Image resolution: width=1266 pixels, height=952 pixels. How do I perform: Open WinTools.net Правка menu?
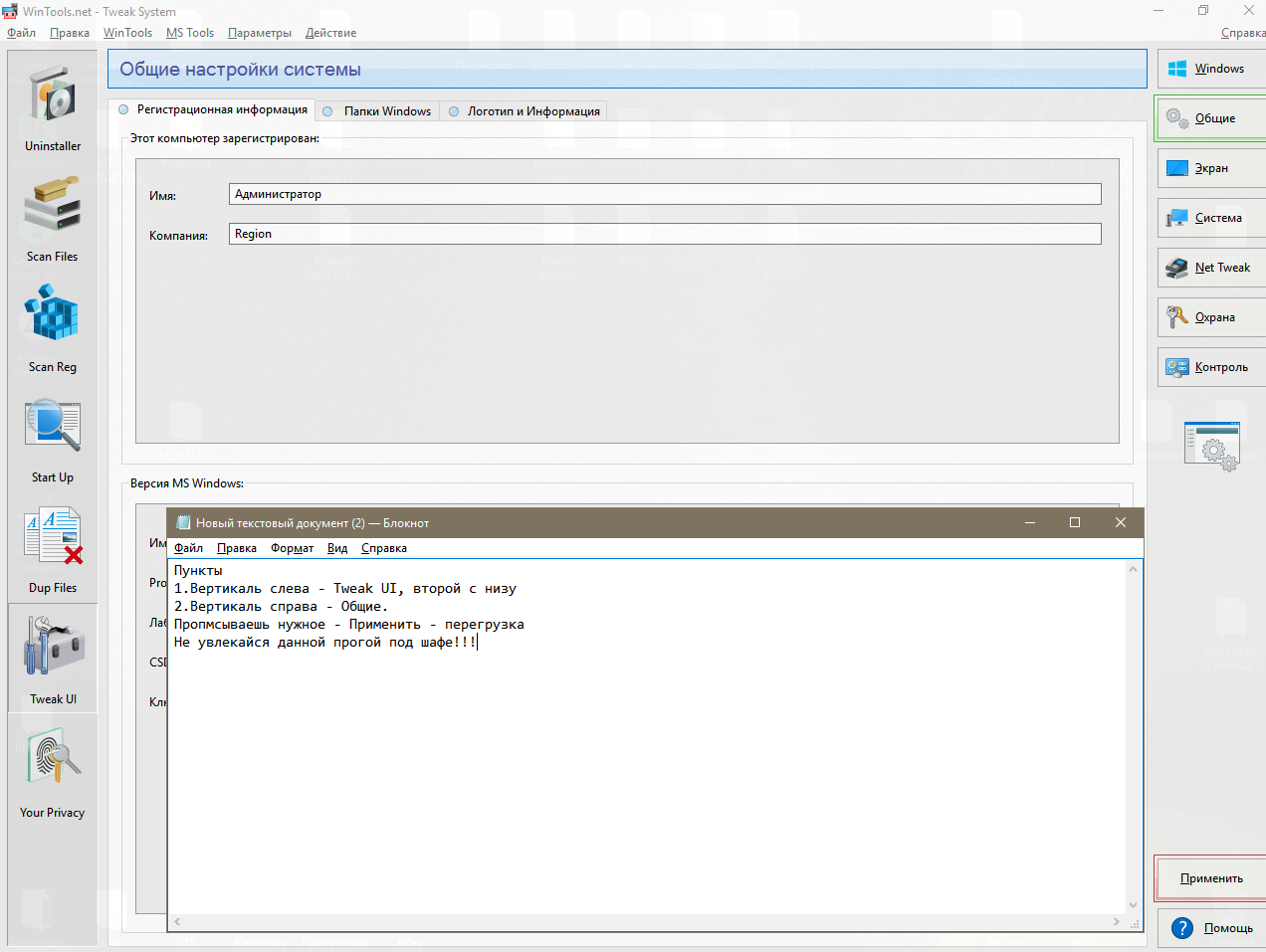(x=70, y=33)
